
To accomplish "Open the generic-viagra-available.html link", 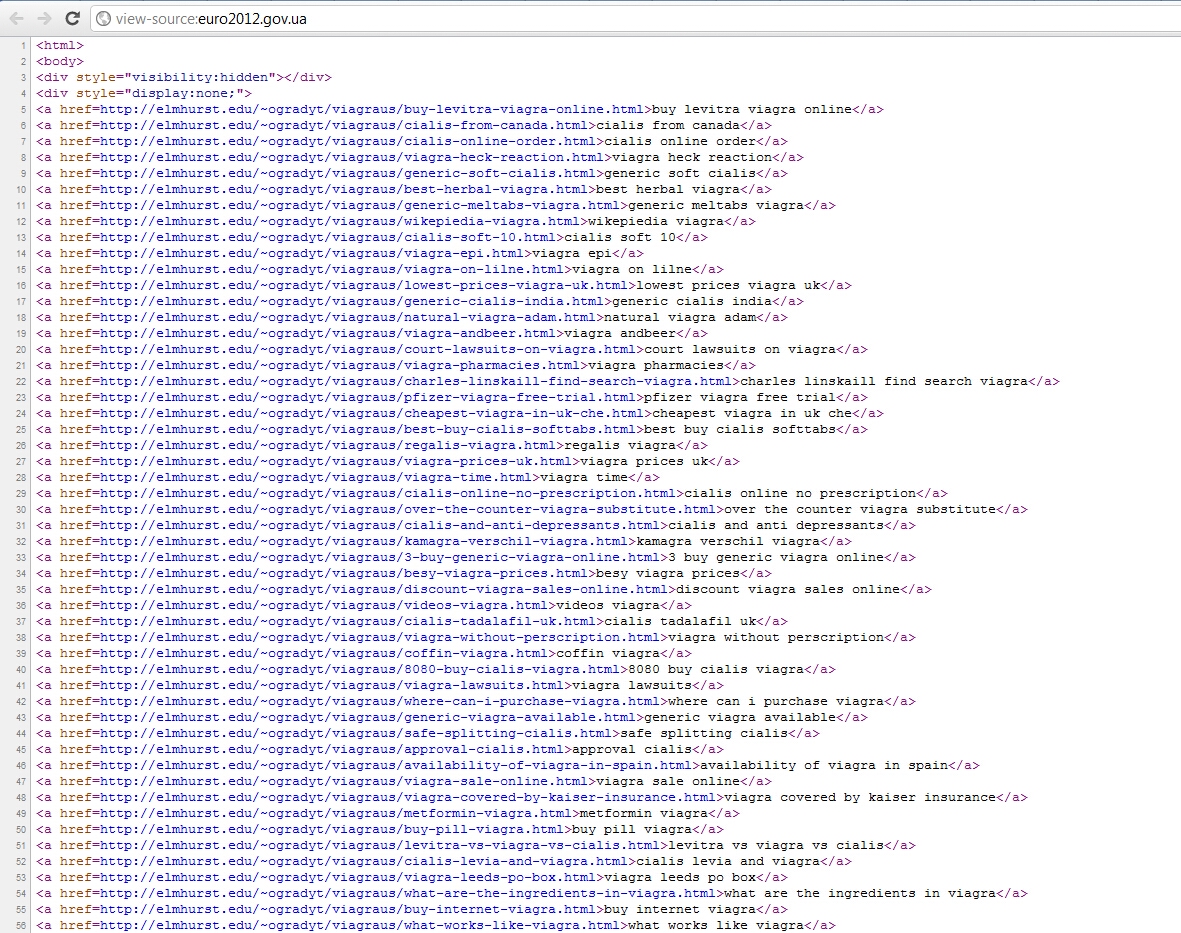I will pyautogui.click(x=368, y=718).
